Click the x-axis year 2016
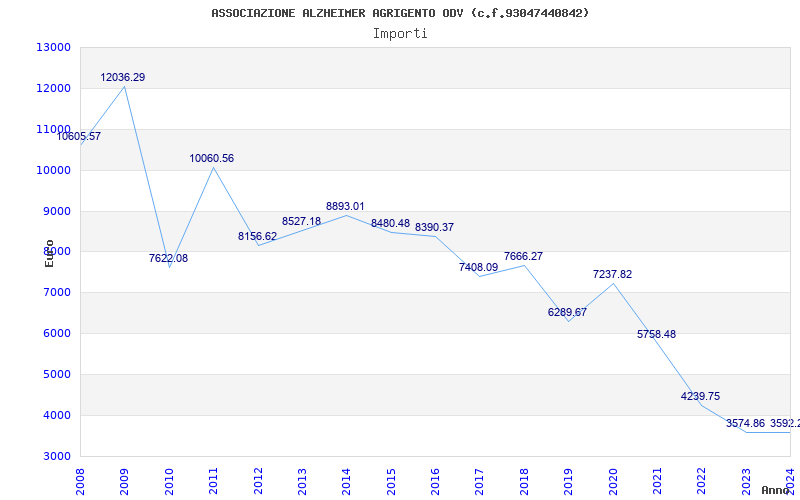 (x=435, y=481)
